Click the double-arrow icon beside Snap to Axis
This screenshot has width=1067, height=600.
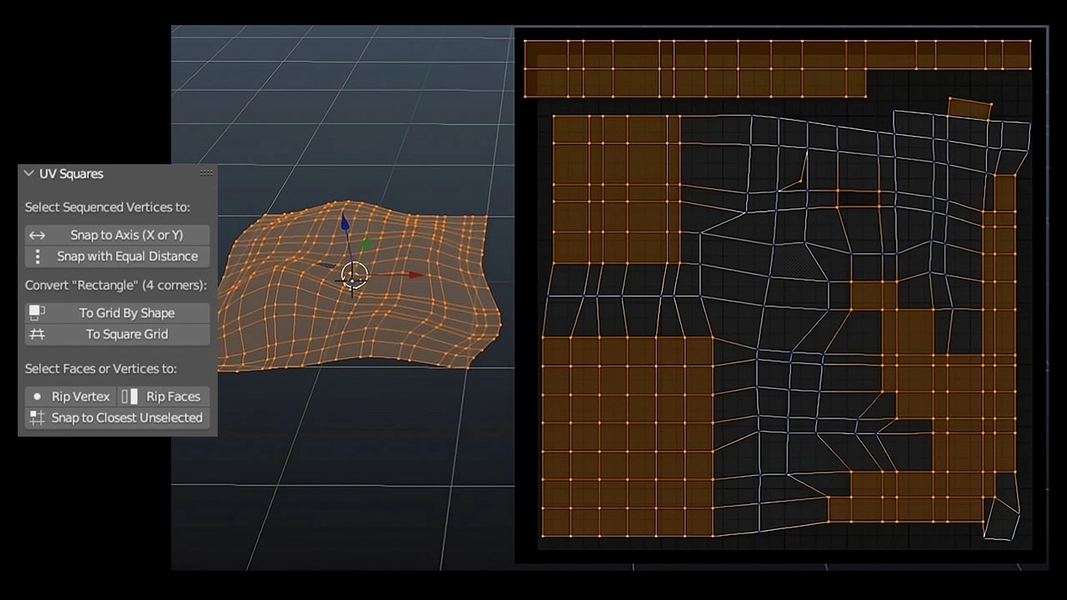pyautogui.click(x=37, y=234)
